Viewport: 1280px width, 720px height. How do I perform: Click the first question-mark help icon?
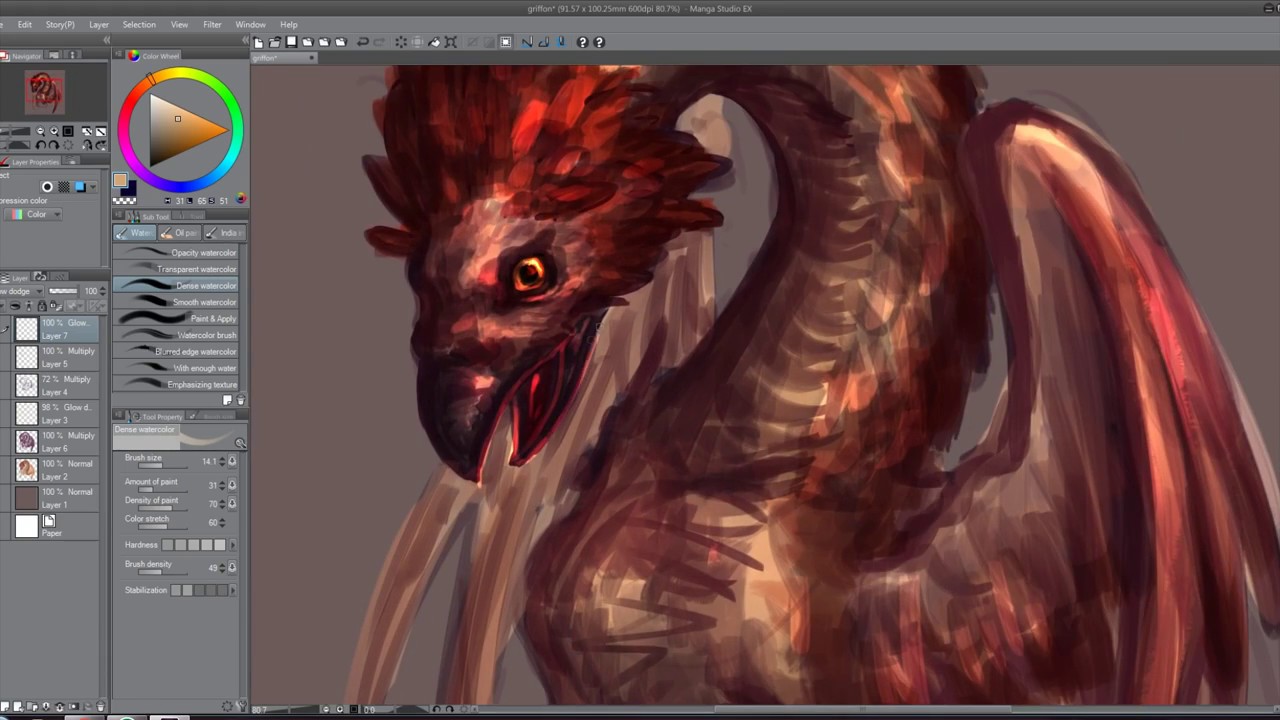(582, 42)
